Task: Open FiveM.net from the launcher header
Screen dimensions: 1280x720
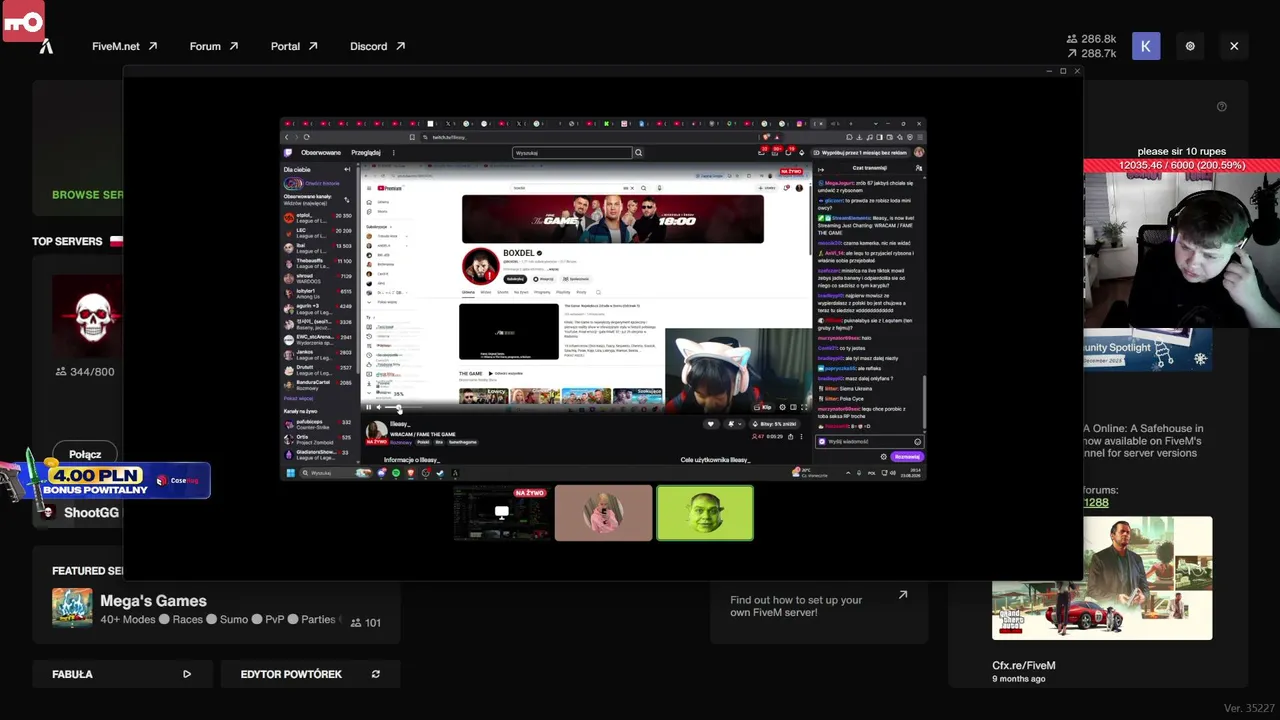Action: (x=125, y=46)
